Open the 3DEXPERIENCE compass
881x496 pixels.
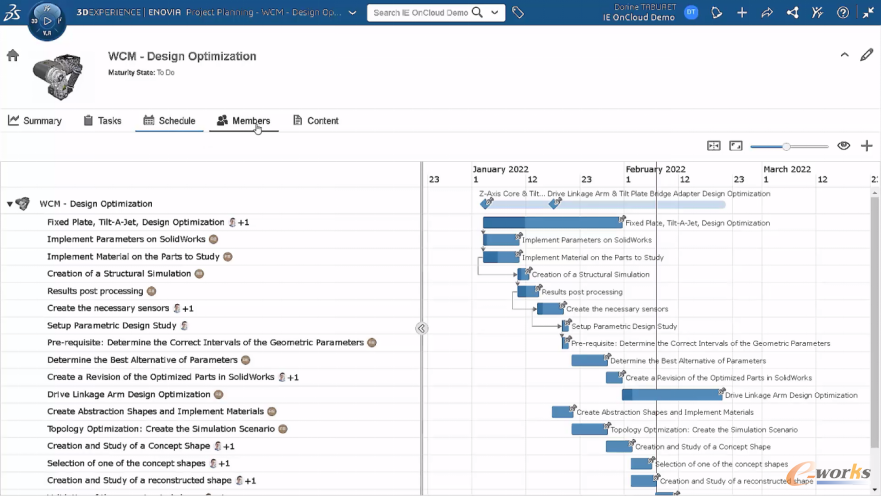(x=47, y=21)
